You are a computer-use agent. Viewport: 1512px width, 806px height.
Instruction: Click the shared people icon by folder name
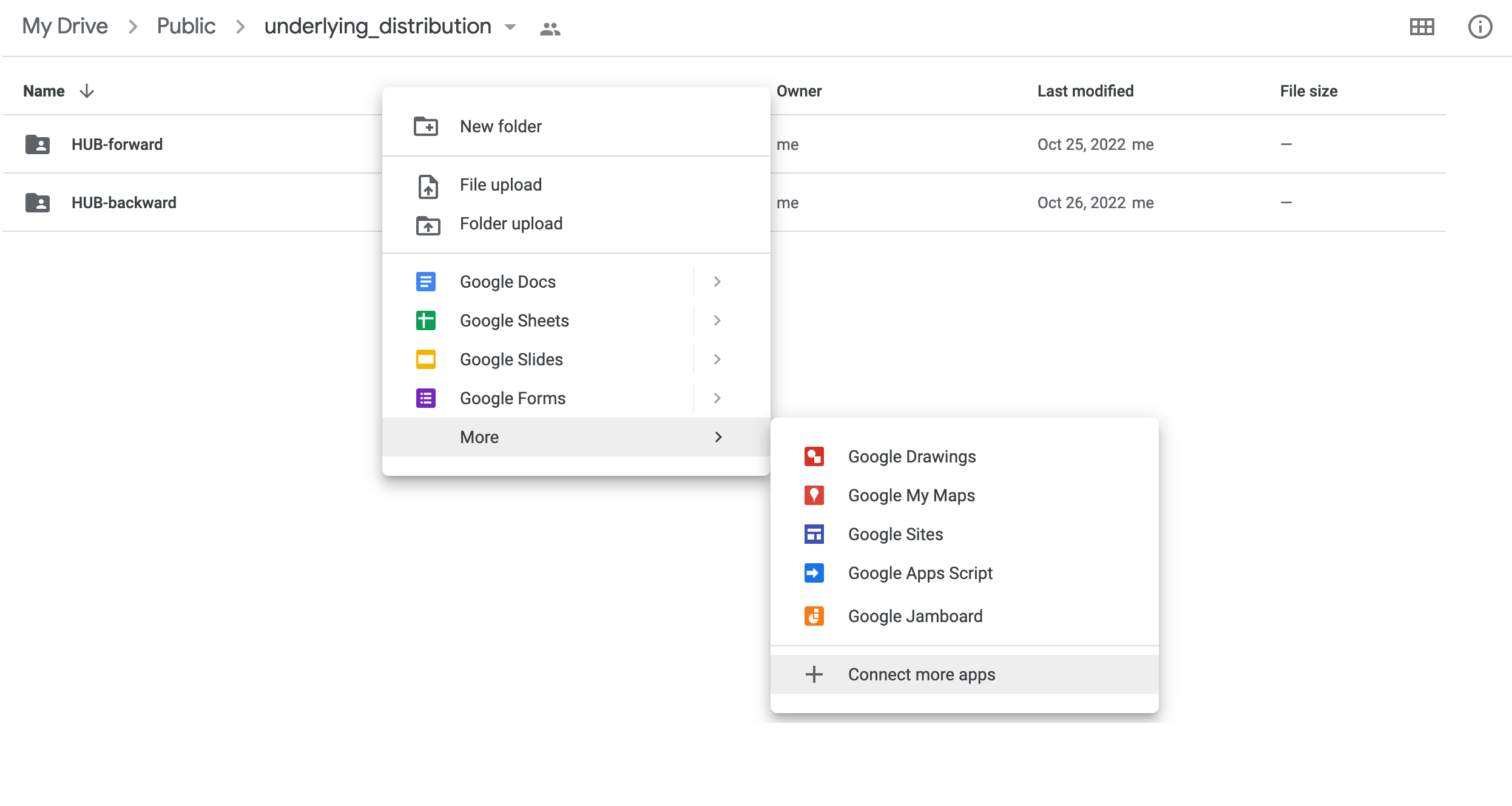pyautogui.click(x=550, y=29)
